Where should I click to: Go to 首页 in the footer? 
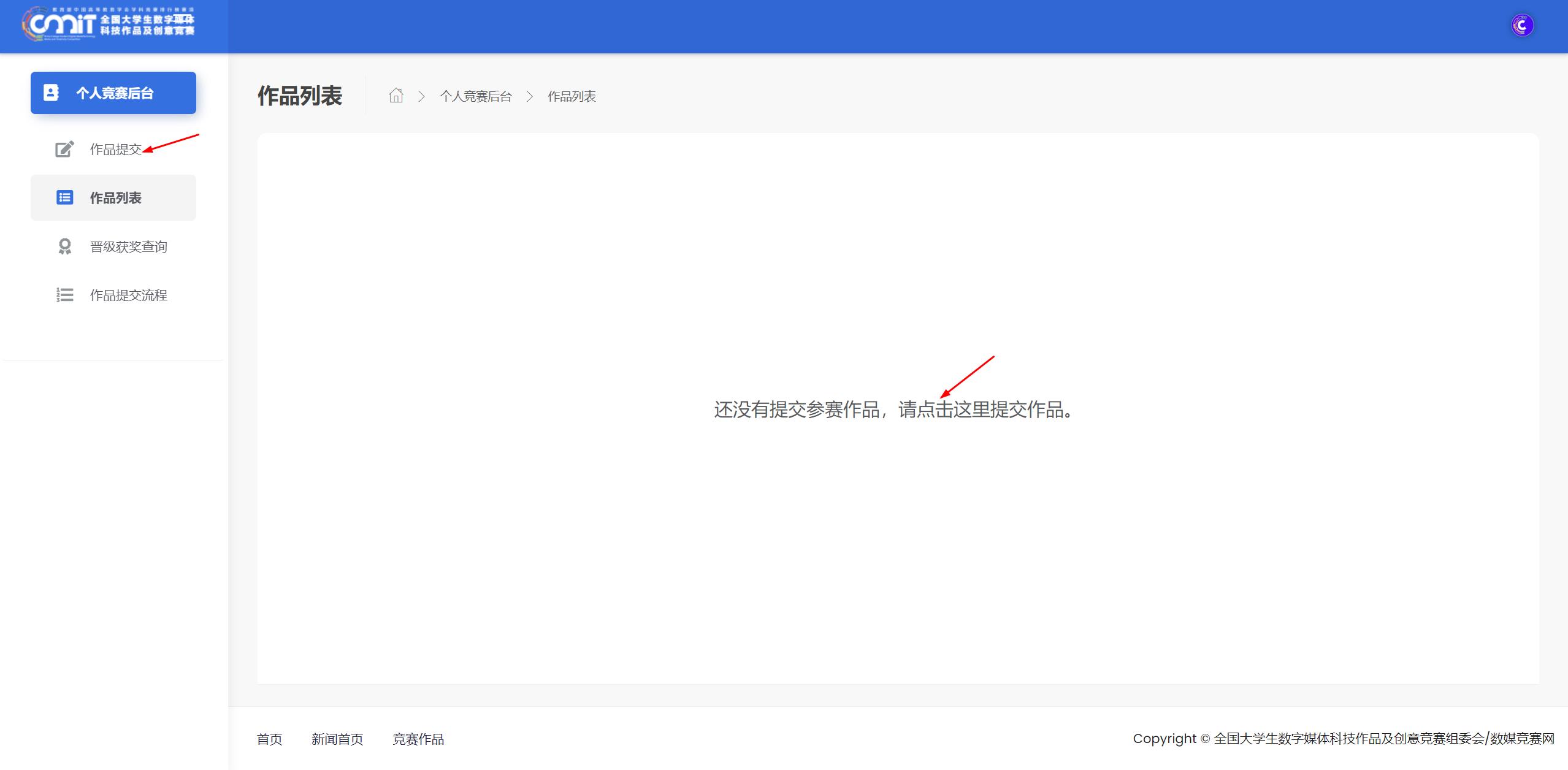click(x=269, y=739)
